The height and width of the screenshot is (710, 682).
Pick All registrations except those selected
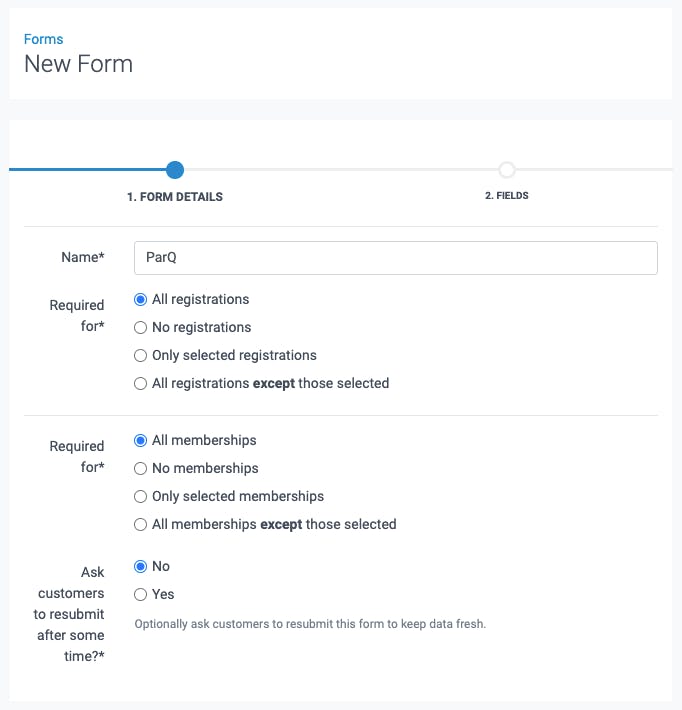point(141,383)
